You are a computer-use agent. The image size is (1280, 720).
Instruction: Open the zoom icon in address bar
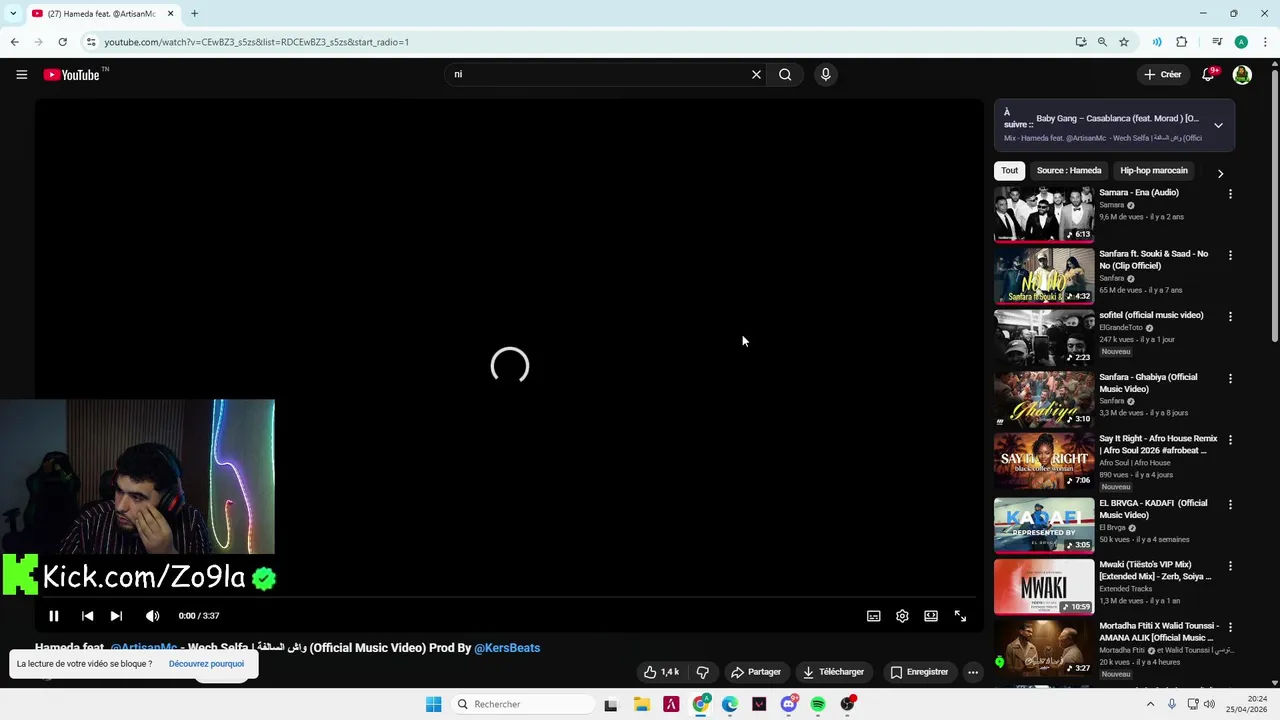(x=1102, y=42)
